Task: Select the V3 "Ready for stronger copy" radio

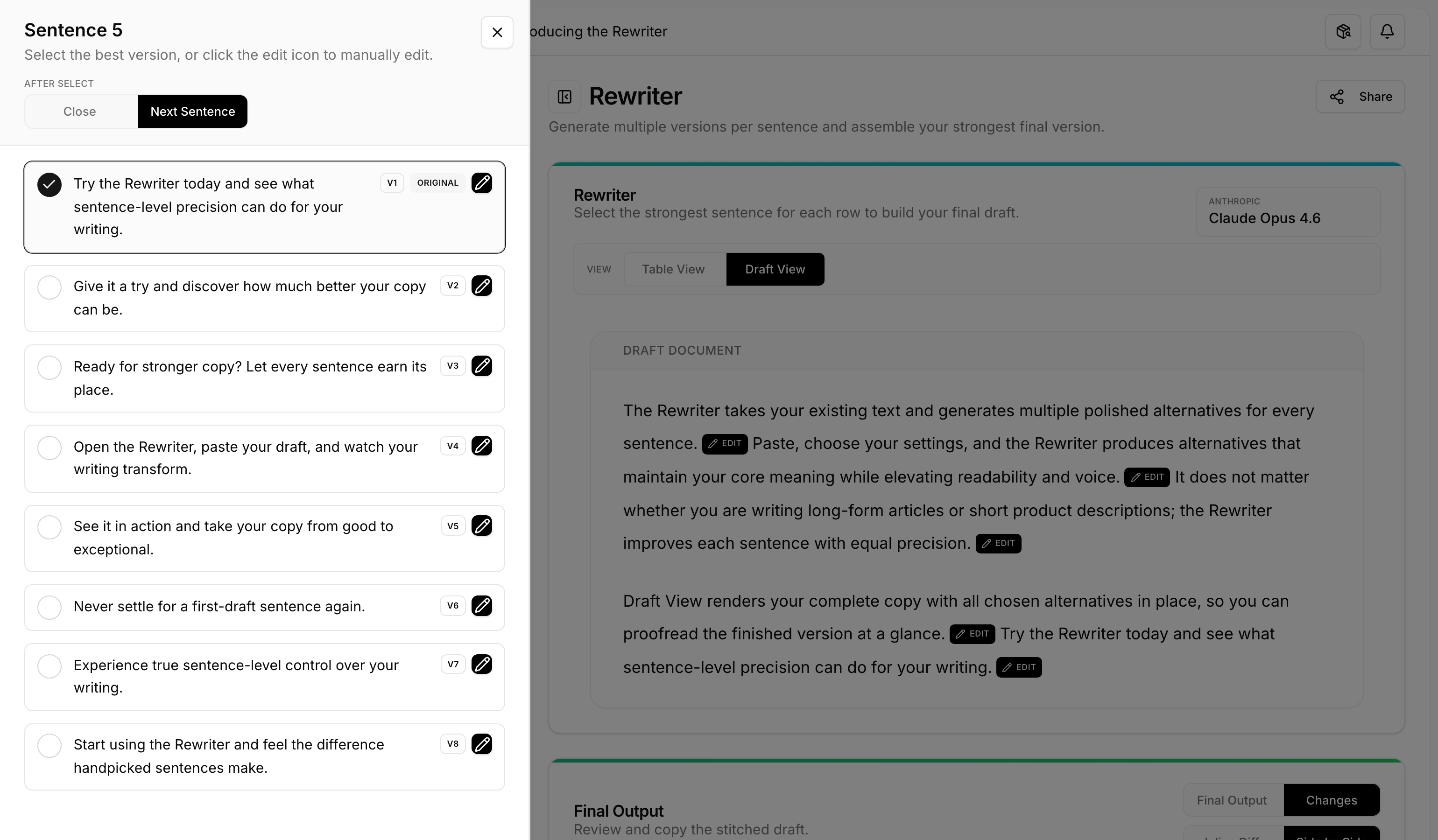Action: click(49, 368)
